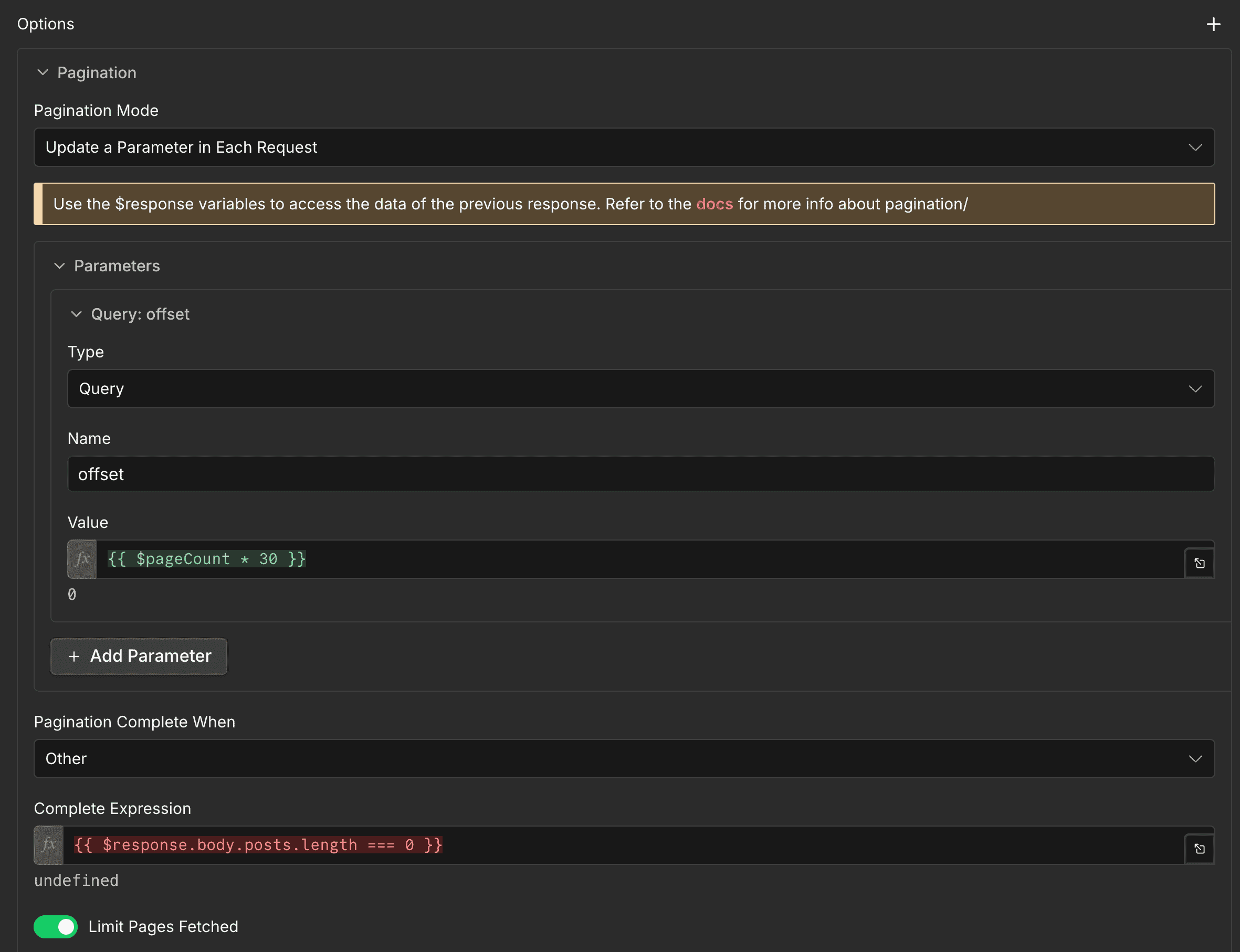Open the expression editor for the offset Value
The width and height of the screenshot is (1240, 952).
[x=1199, y=562]
